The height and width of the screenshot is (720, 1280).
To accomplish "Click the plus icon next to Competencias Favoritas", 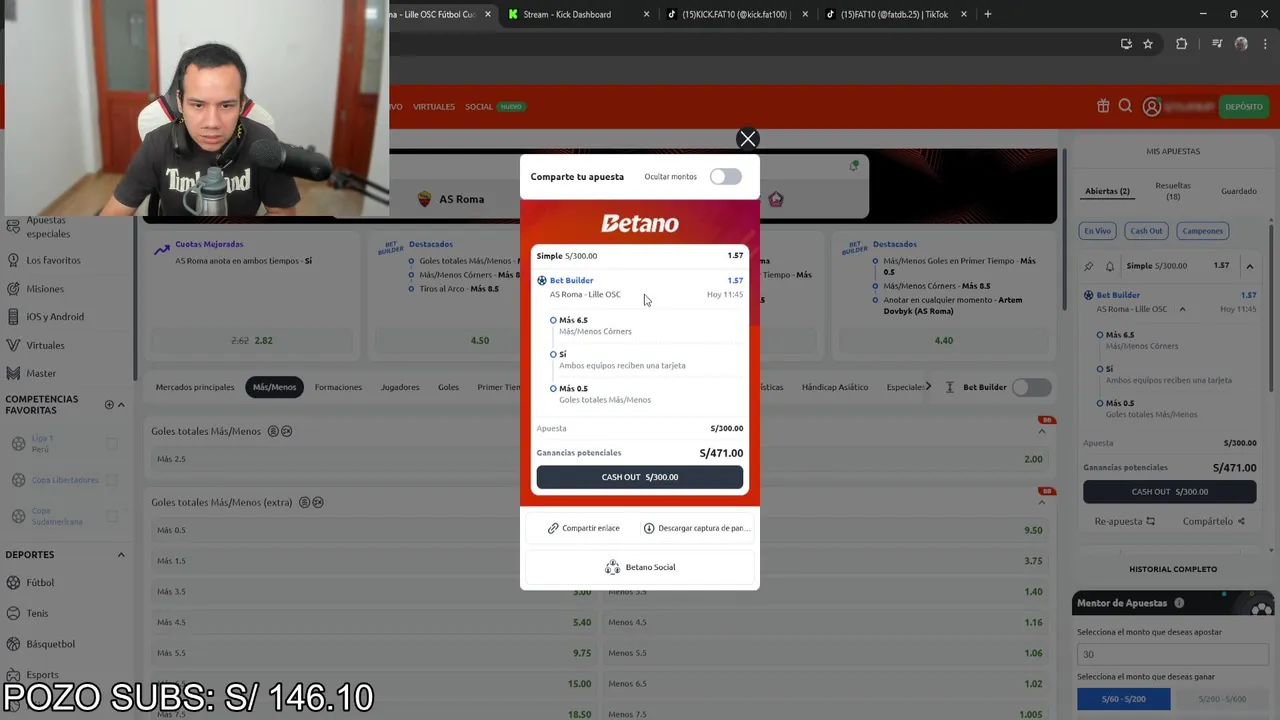I will (109, 405).
